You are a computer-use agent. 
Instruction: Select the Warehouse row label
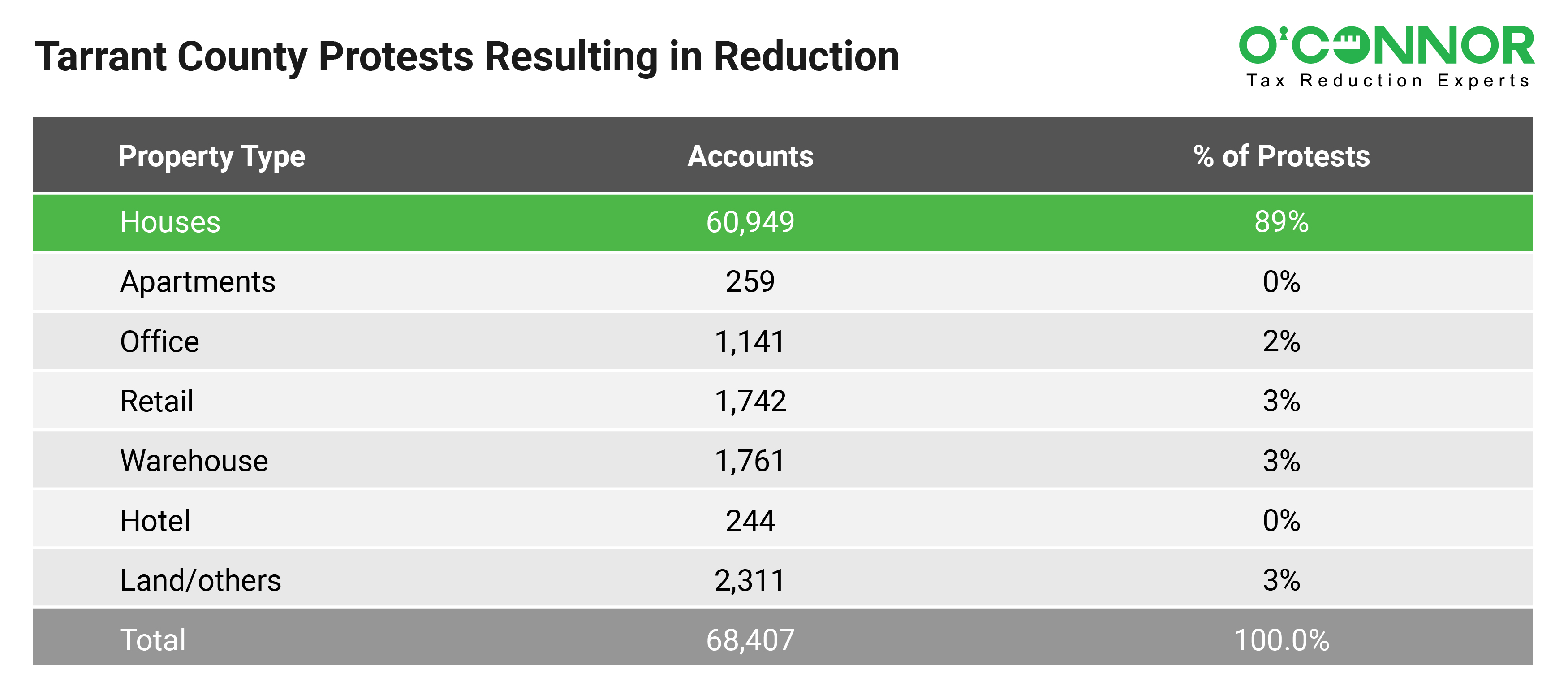tap(194, 461)
